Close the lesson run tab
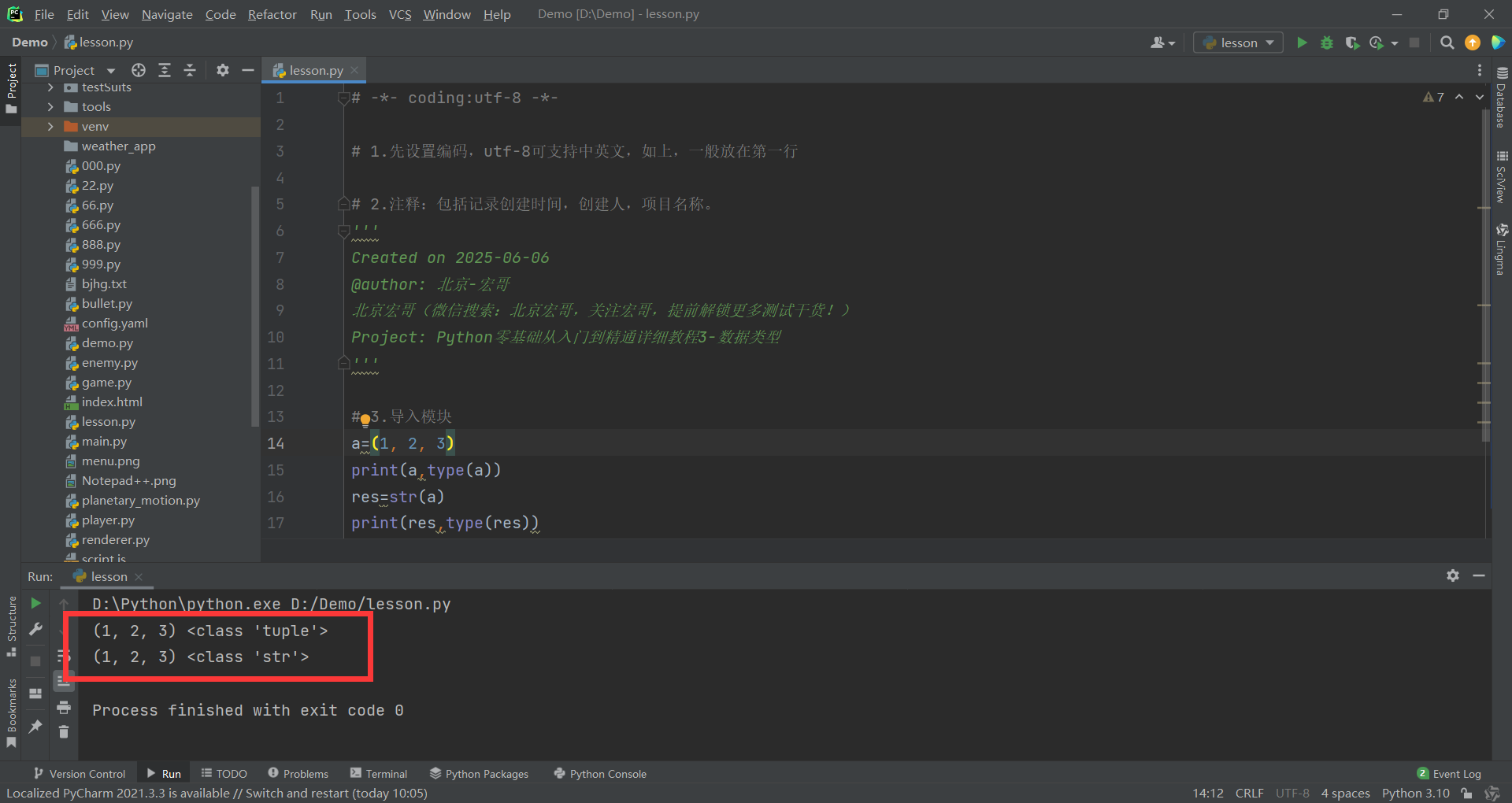1512x803 pixels. [x=139, y=576]
